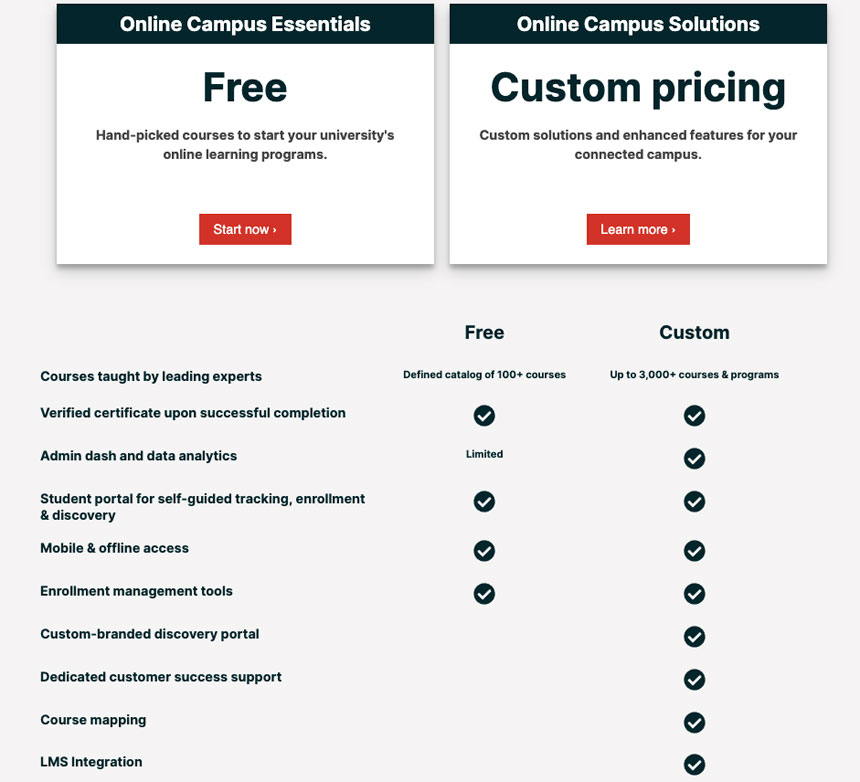
Task: Click 'Up to 3,000+ courses & programs' text
Action: [694, 375]
